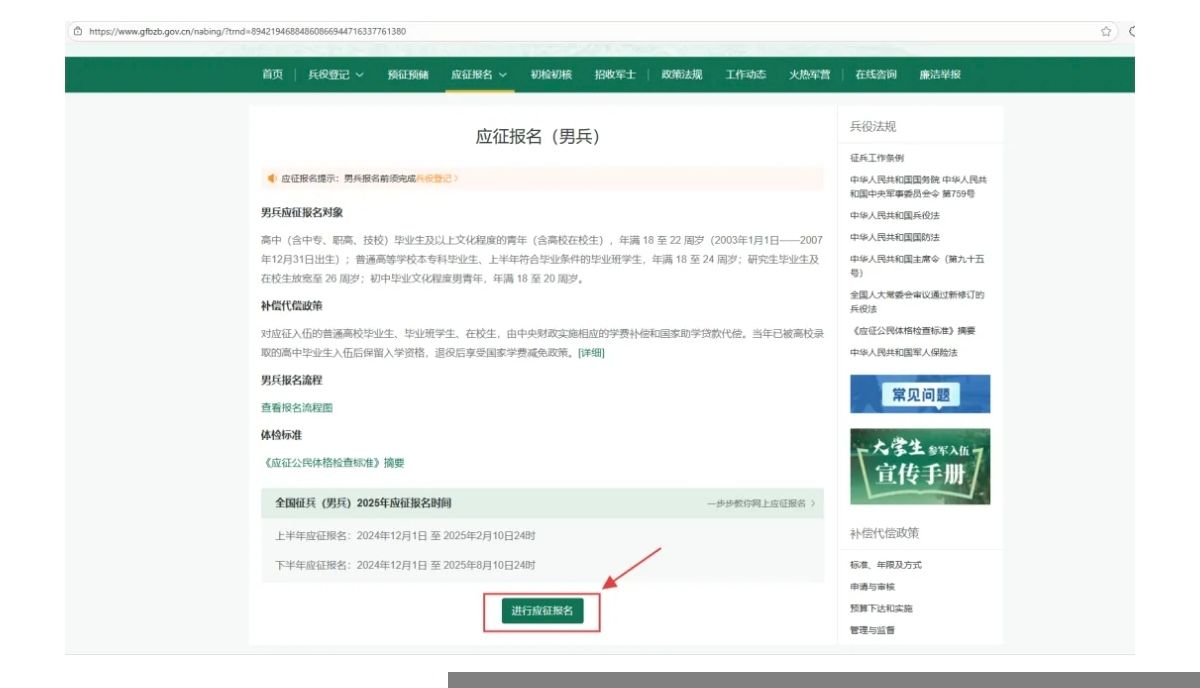The width and height of the screenshot is (1200, 688).
Task: Navigate to 在线咨询 in the top menu
Action: 875,75
